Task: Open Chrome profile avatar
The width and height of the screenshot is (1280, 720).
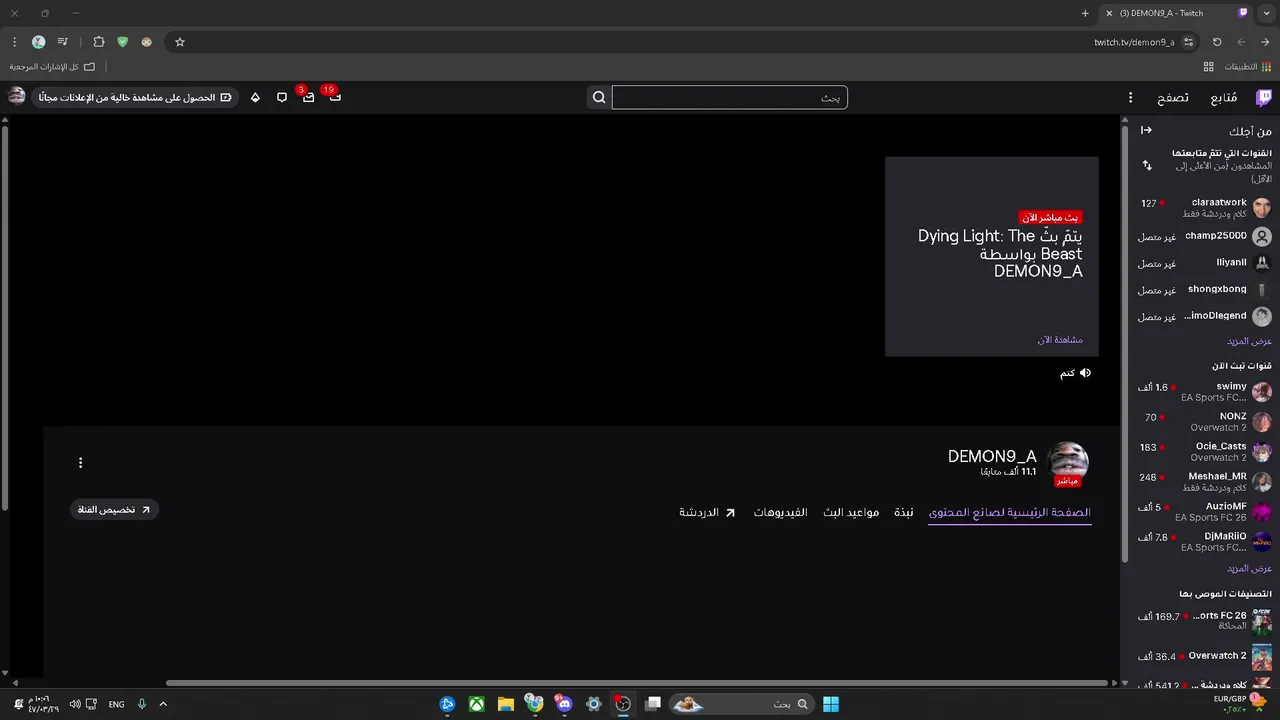Action: point(38,42)
